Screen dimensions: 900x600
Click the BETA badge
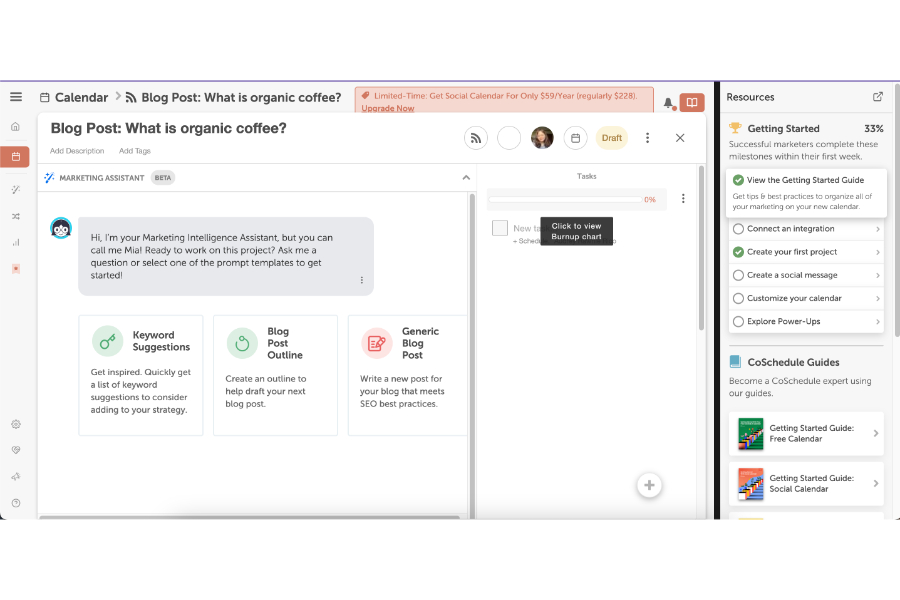coord(162,178)
